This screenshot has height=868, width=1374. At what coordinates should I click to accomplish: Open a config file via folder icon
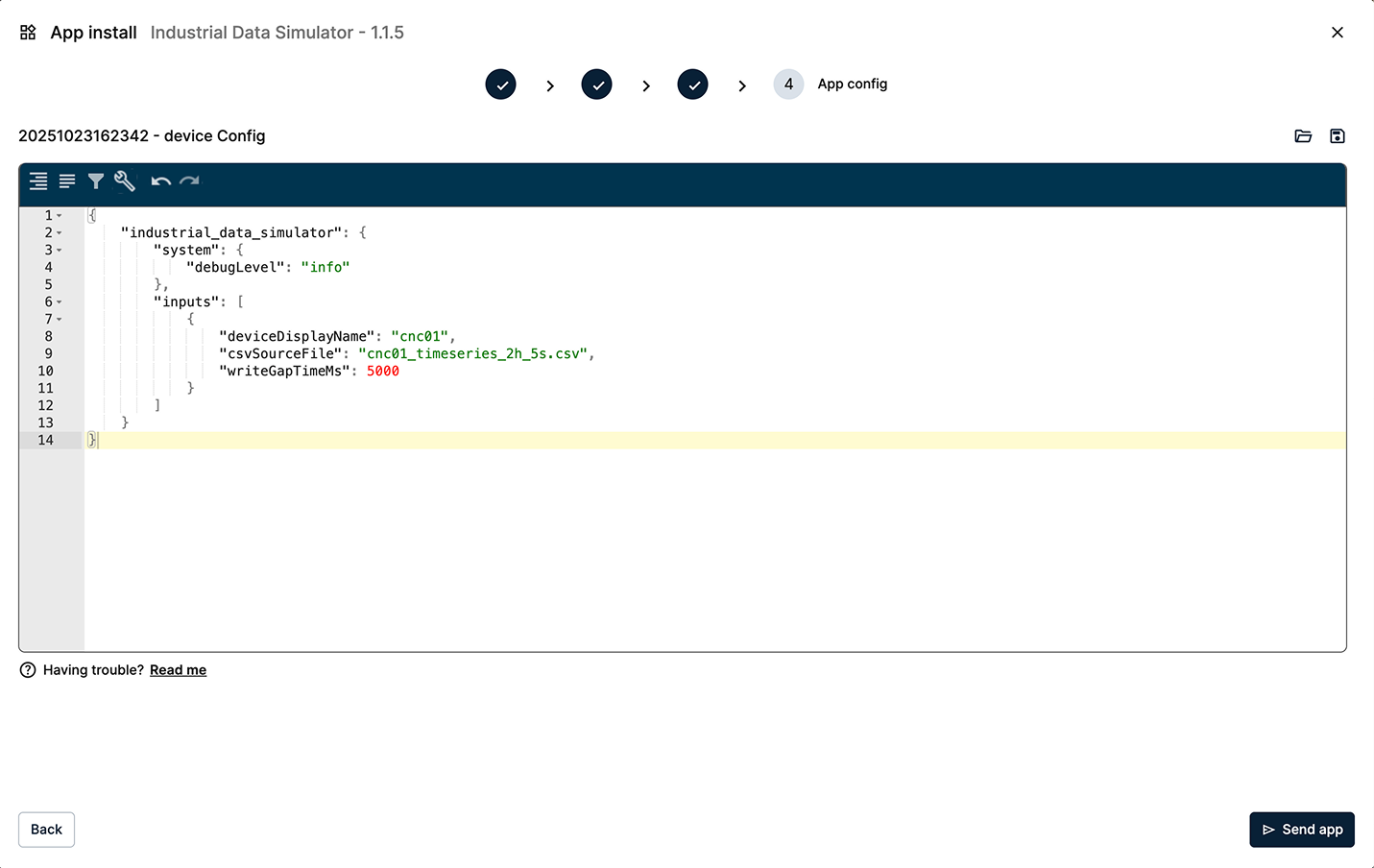[1303, 136]
